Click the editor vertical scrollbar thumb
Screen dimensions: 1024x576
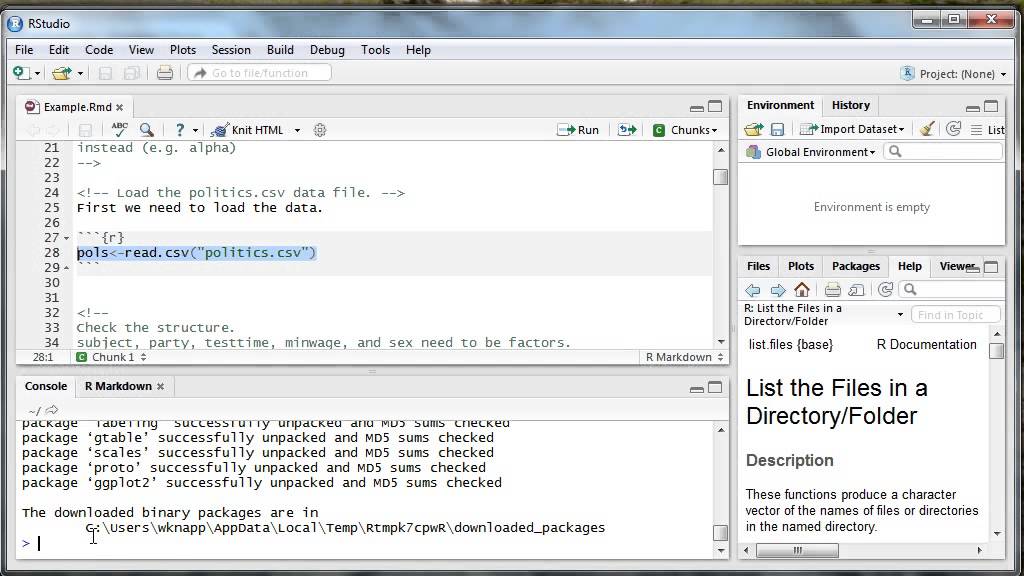[720, 177]
